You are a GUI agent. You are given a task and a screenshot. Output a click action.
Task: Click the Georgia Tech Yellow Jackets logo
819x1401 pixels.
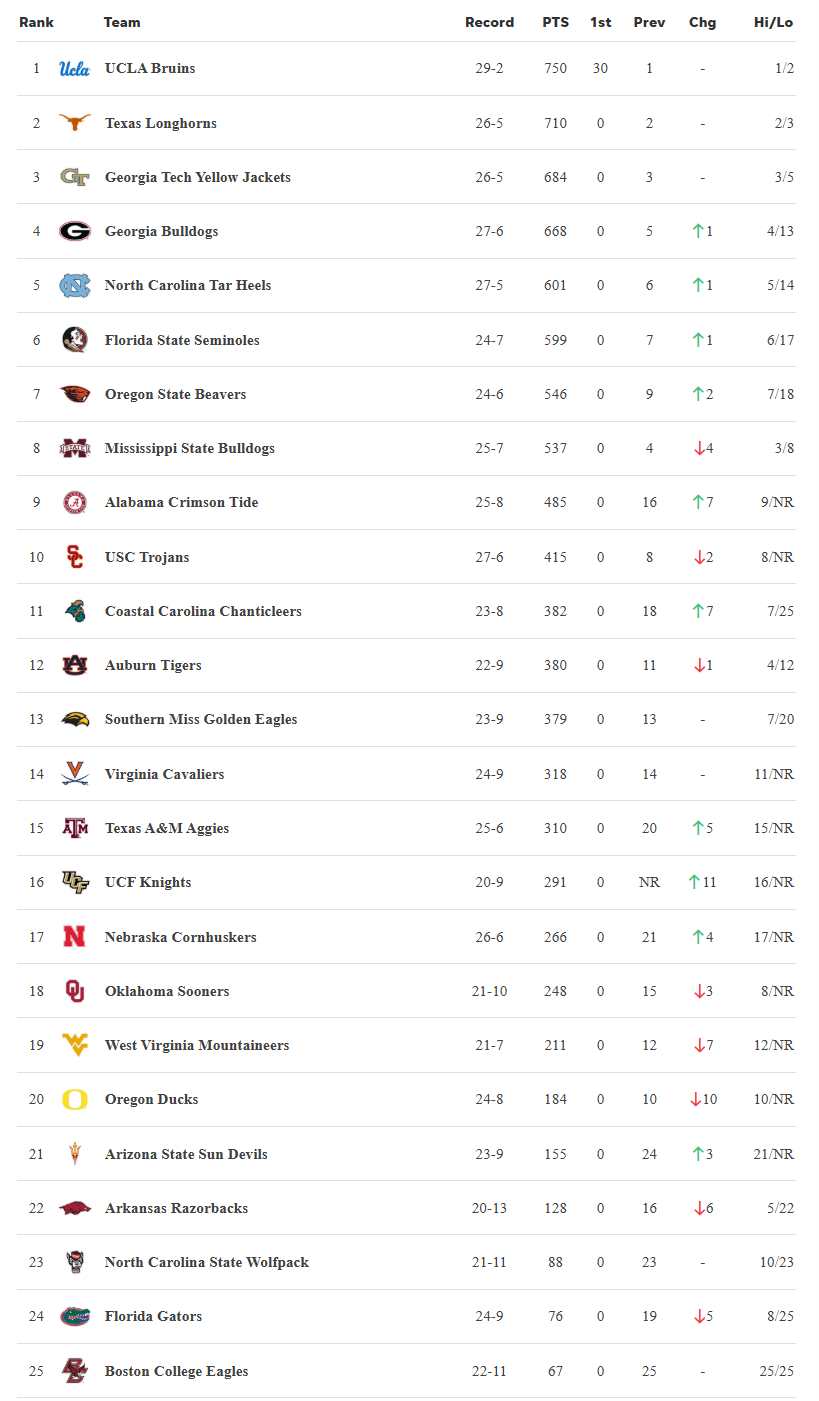click(x=74, y=177)
